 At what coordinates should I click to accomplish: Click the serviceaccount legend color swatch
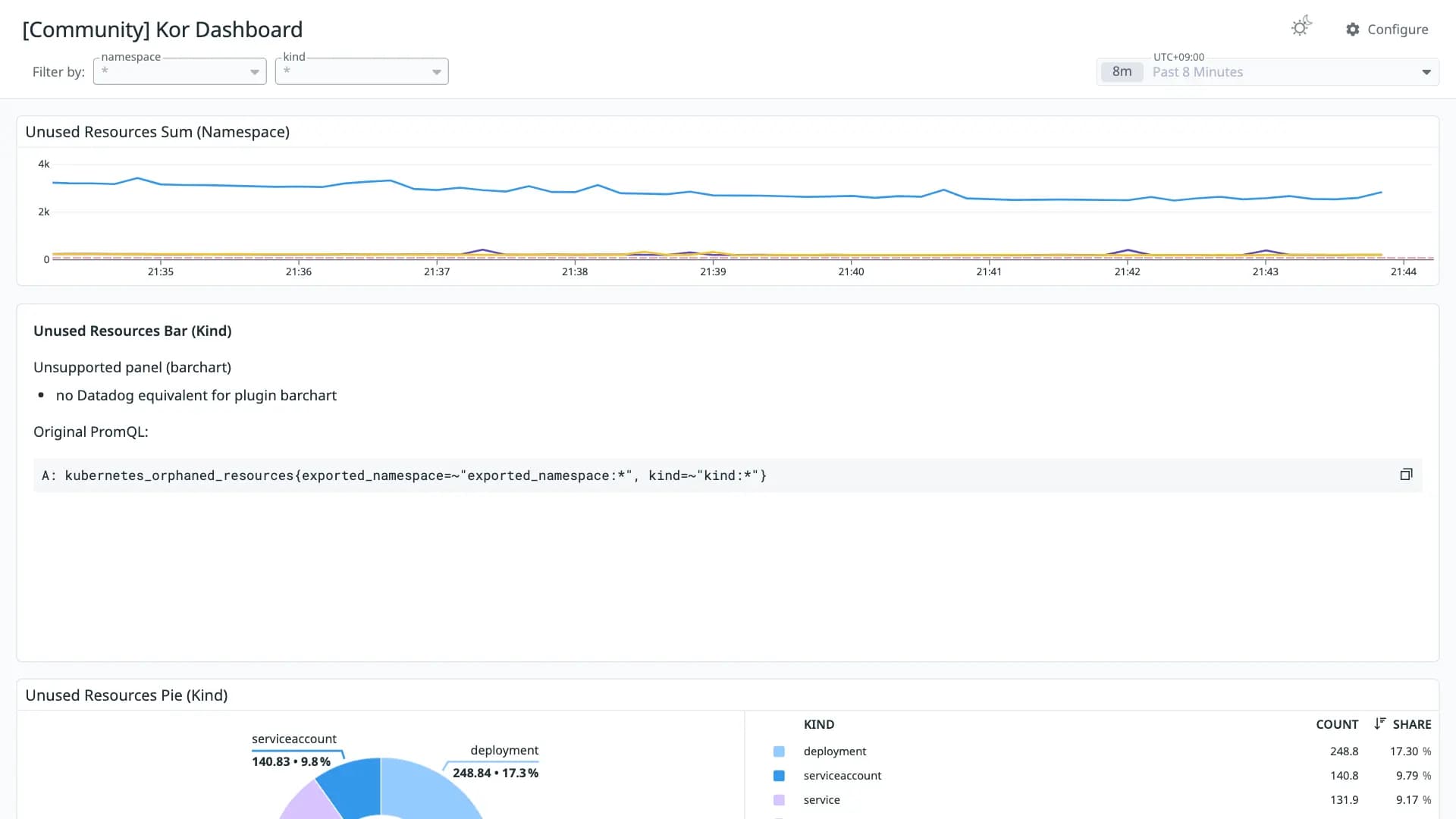(x=779, y=776)
